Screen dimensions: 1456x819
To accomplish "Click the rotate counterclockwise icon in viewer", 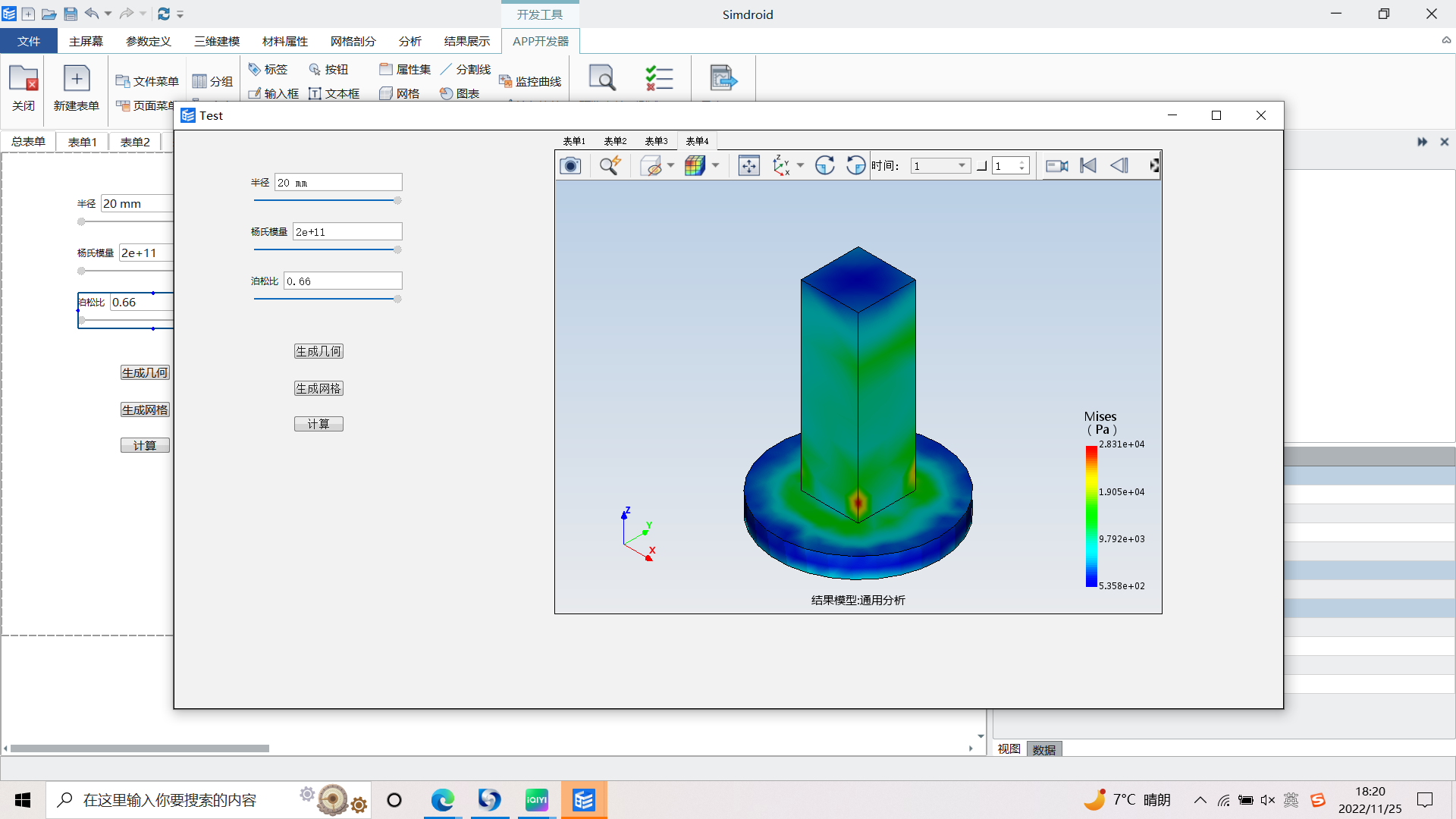I will point(855,165).
